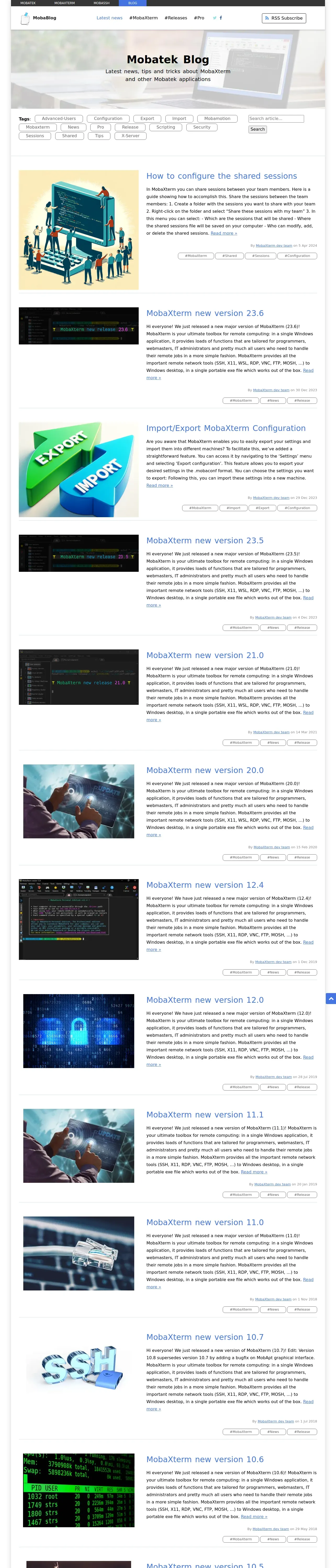Open the Twitter icon in the header
Screen dimensions: 336x1568
pyautogui.click(x=214, y=18)
